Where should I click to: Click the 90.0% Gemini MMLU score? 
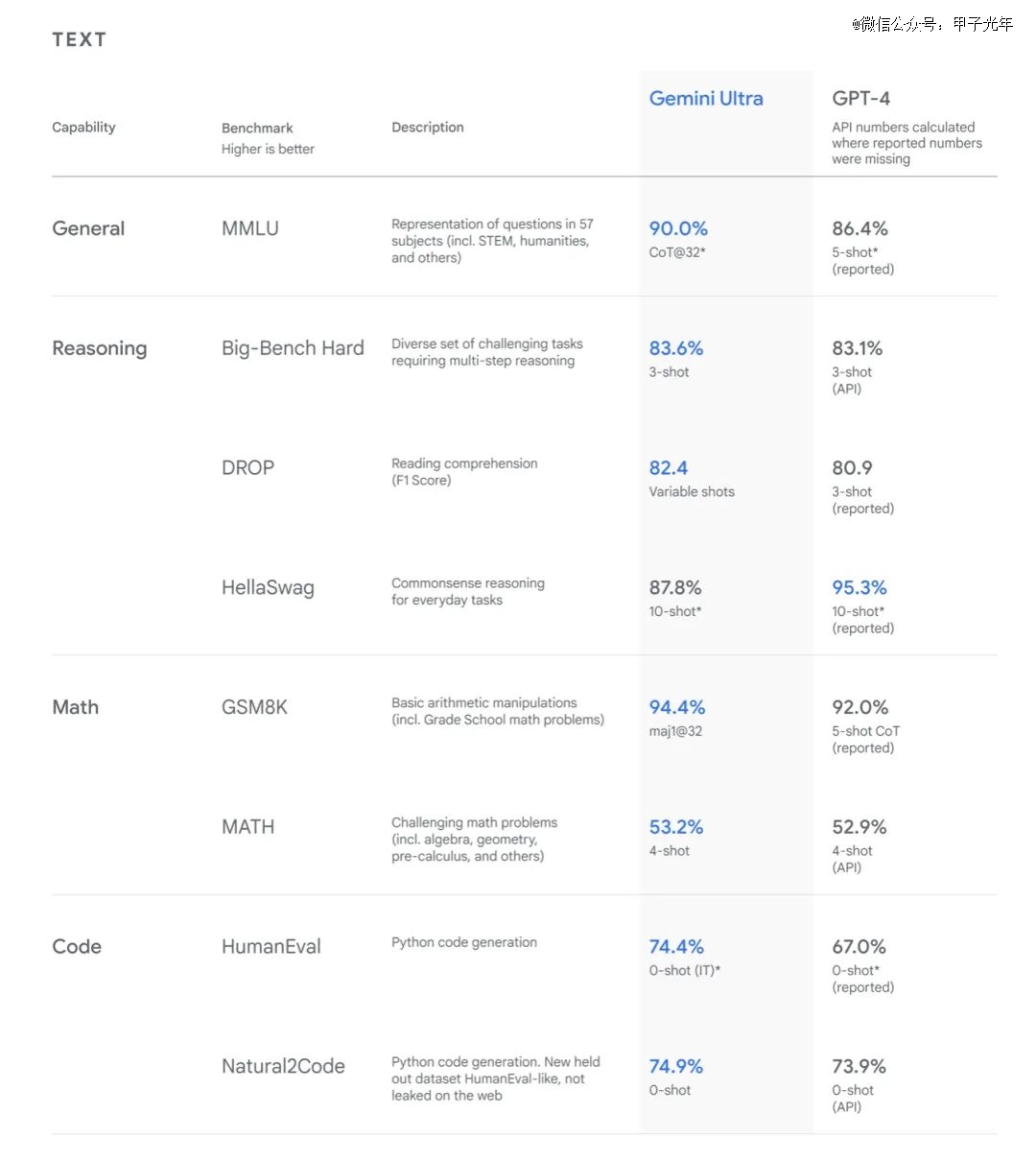(x=678, y=228)
